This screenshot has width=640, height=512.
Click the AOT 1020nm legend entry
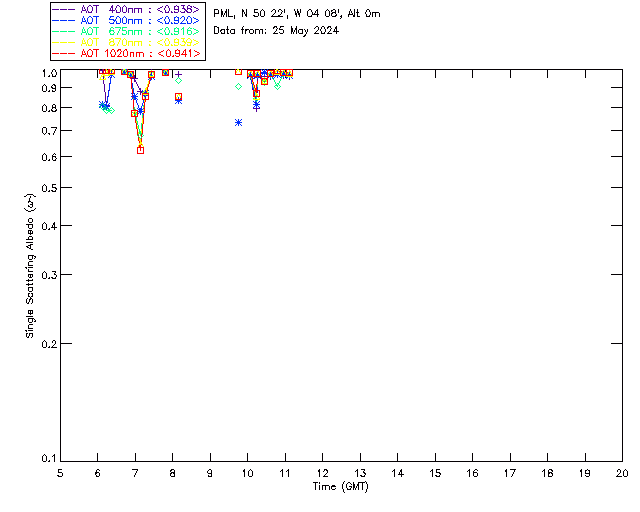(x=128, y=53)
